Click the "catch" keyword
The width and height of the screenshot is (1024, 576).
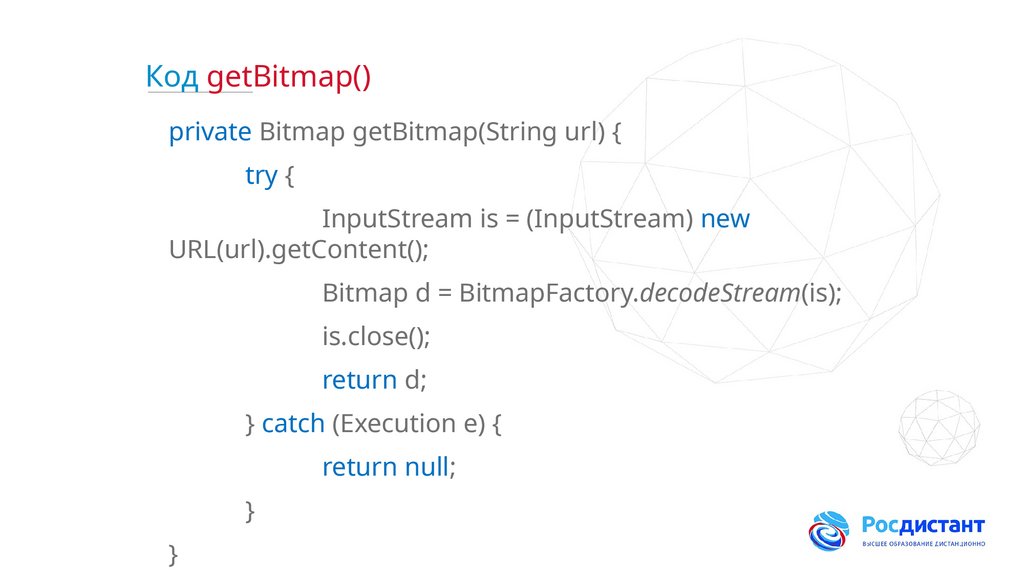pos(293,423)
